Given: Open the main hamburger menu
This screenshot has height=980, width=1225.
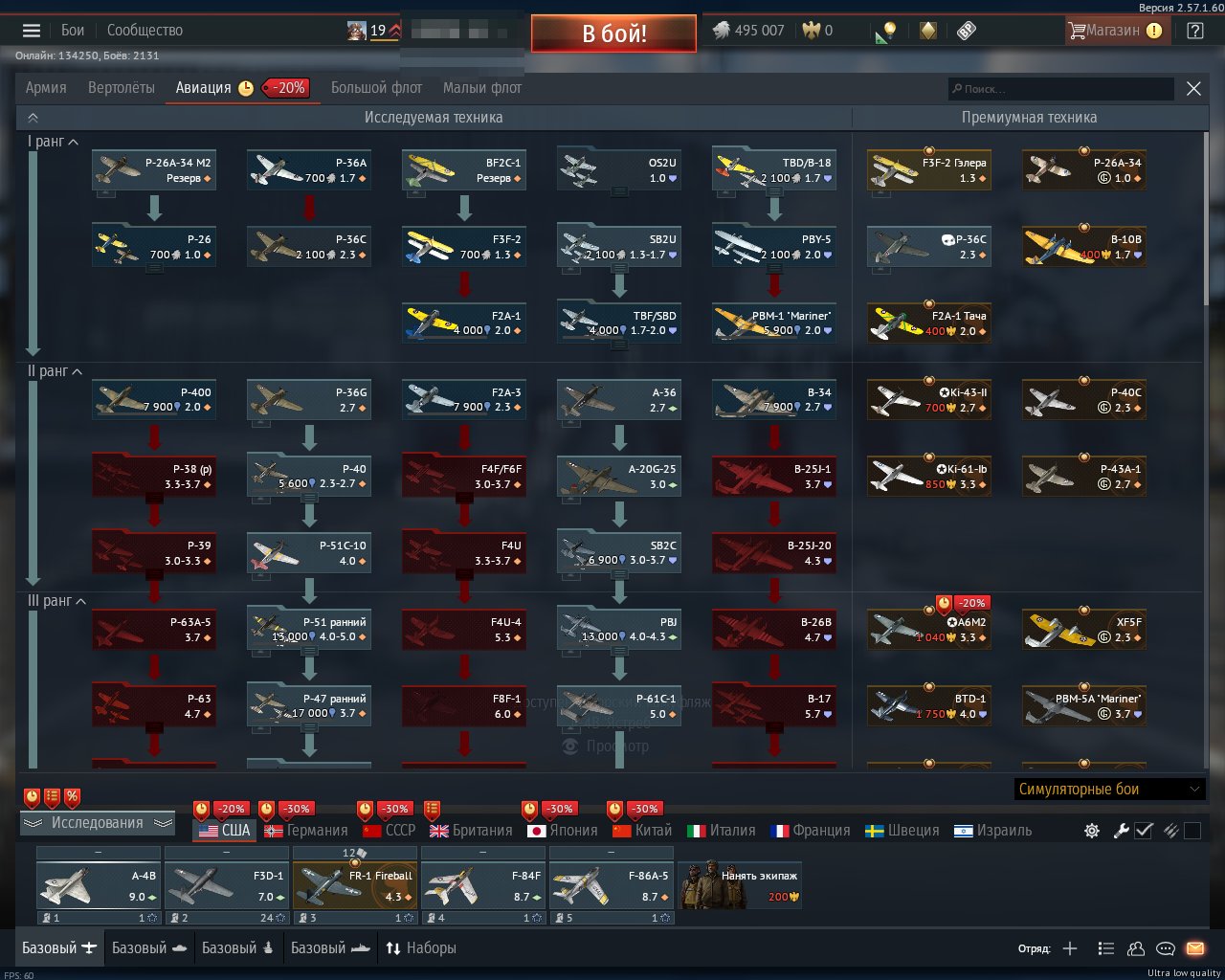Looking at the screenshot, I should click(32, 31).
